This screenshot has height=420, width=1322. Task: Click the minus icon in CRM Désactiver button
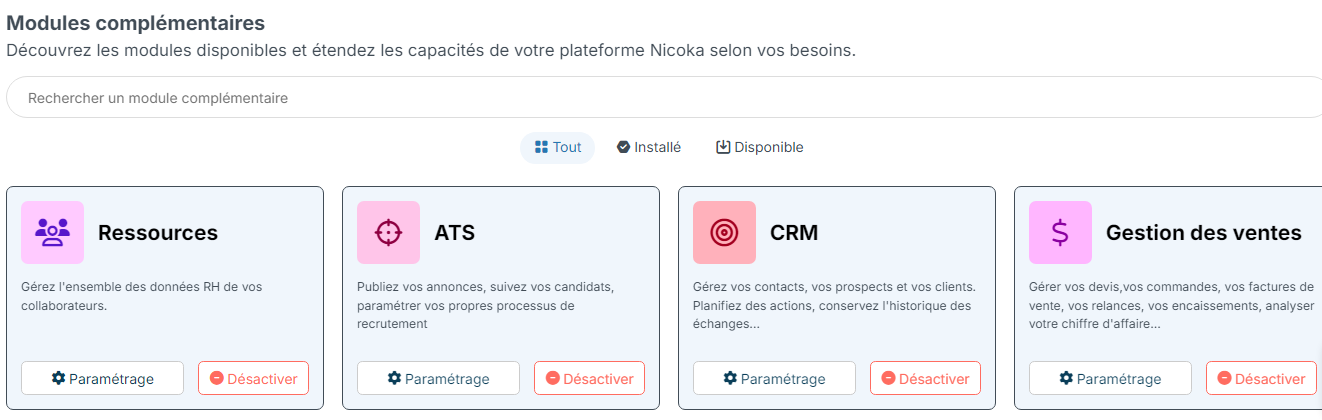coord(888,379)
